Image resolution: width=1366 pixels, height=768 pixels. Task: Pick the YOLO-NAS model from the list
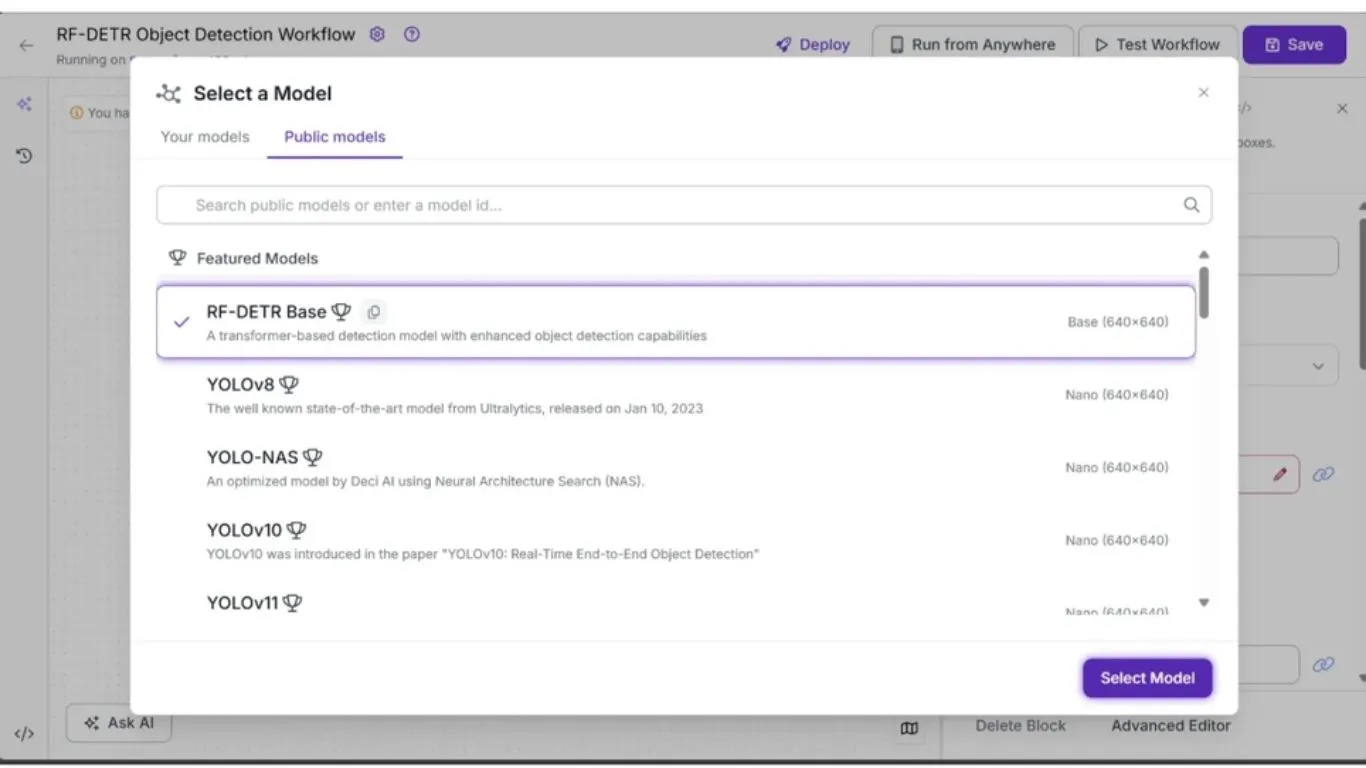676,468
